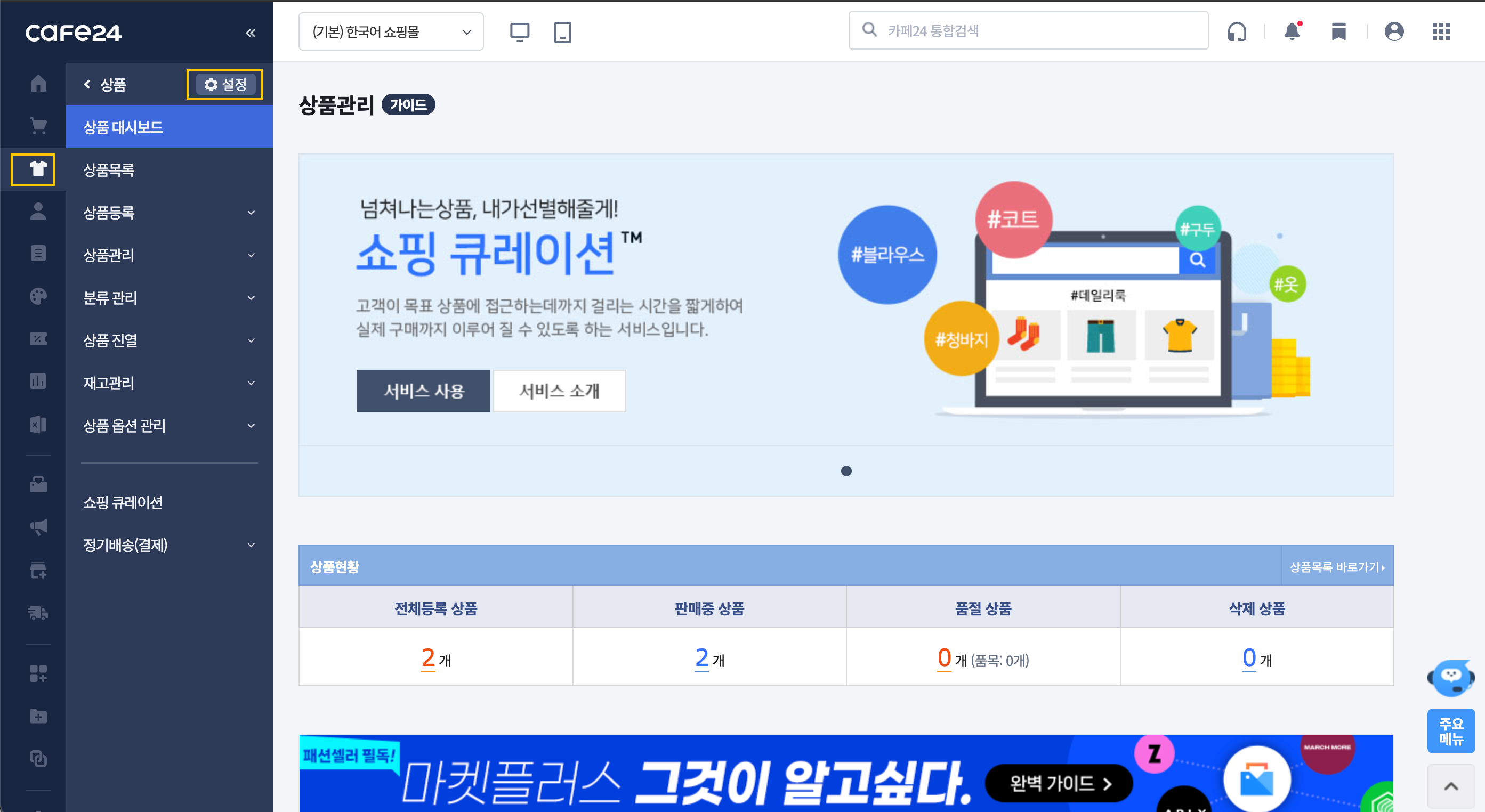The image size is (1485, 812).
Task: Click the 서비스 사용 button
Action: (424, 391)
